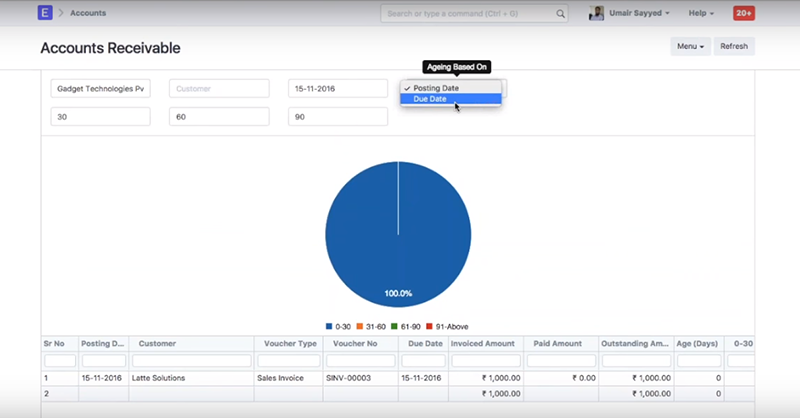Click the 15-11-2016 date field
The height and width of the screenshot is (418, 800).
(x=337, y=88)
